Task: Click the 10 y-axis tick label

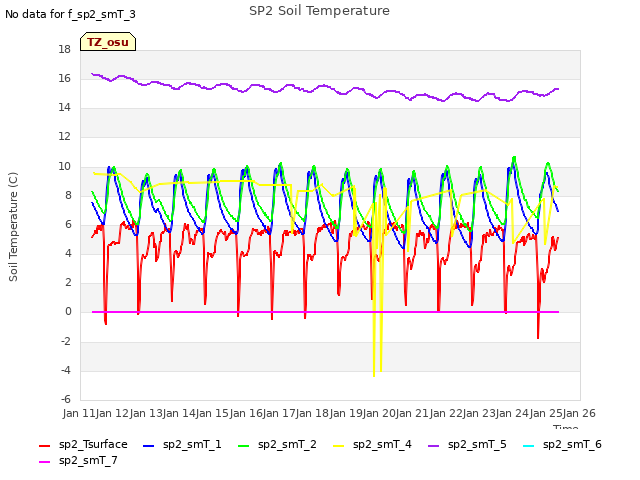Action: [x=64, y=166]
